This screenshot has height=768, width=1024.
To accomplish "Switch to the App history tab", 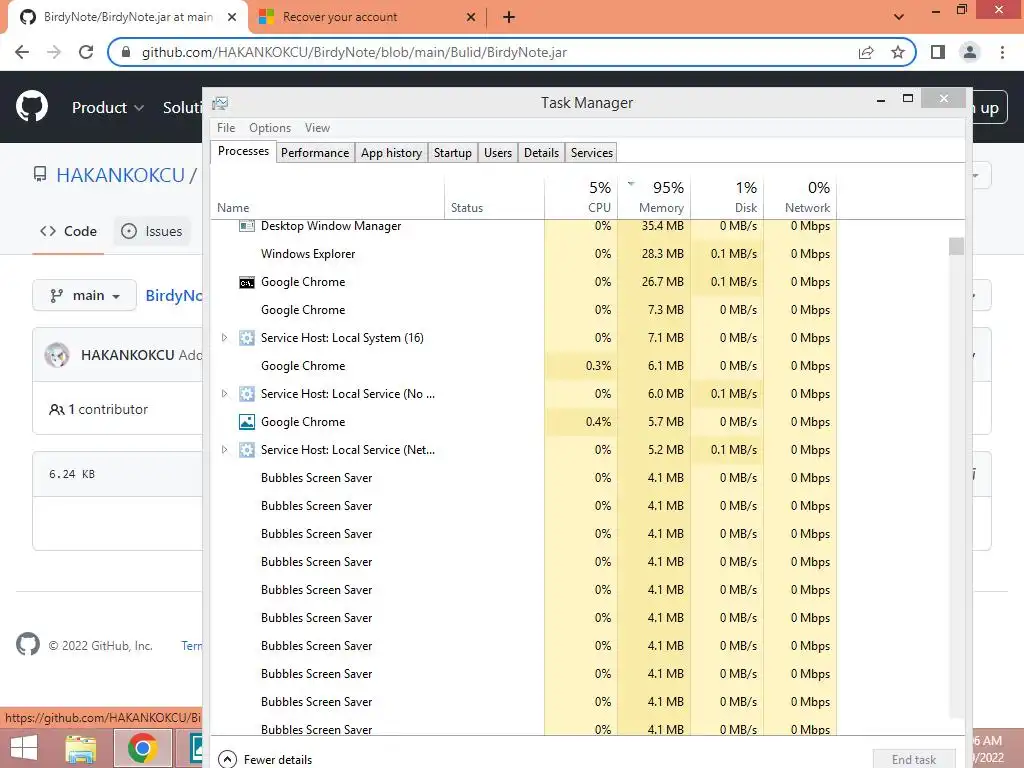I will coord(391,153).
